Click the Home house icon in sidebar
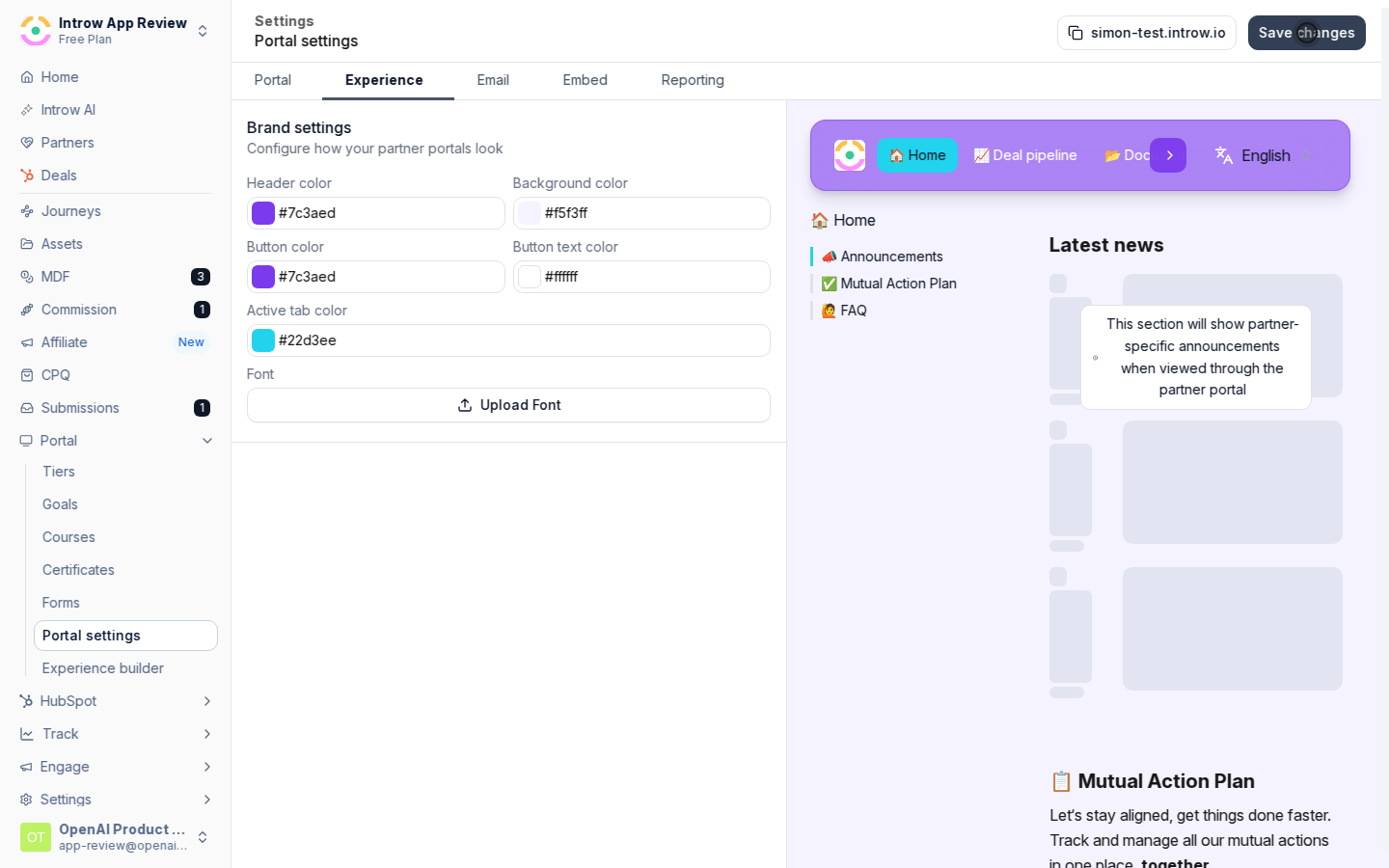Screen dimensions: 1389x868 27,77
